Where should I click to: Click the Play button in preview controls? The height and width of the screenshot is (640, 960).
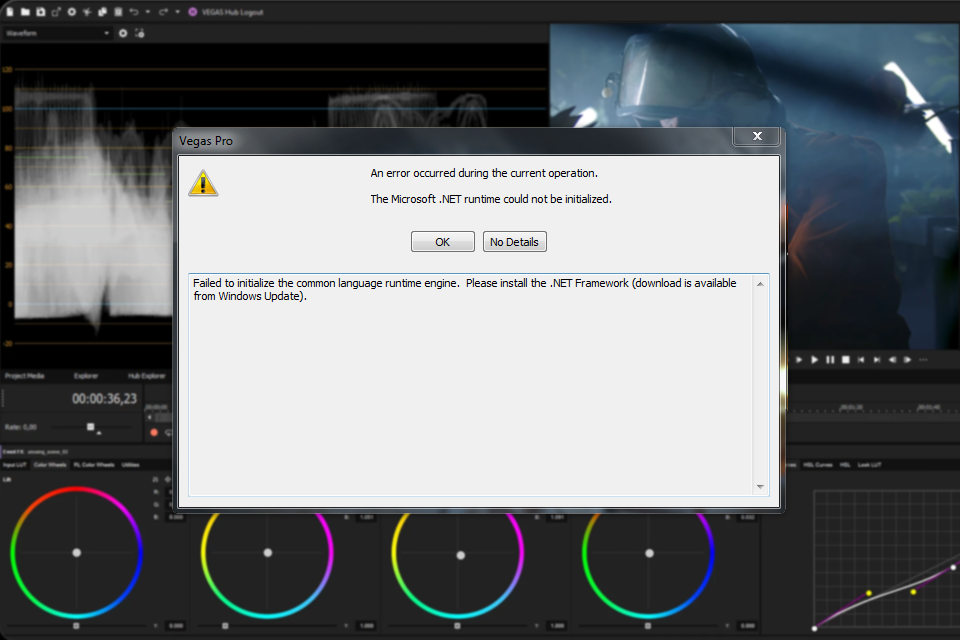pos(814,360)
